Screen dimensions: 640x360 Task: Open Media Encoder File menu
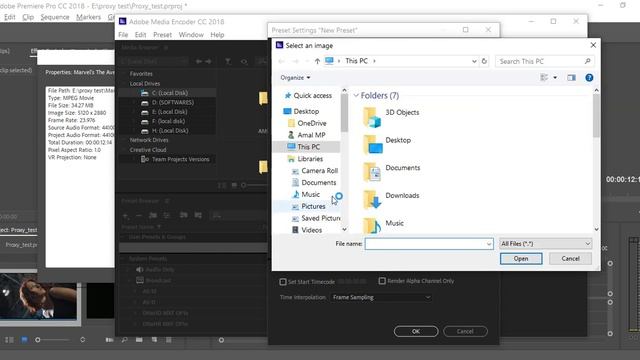[123, 35]
